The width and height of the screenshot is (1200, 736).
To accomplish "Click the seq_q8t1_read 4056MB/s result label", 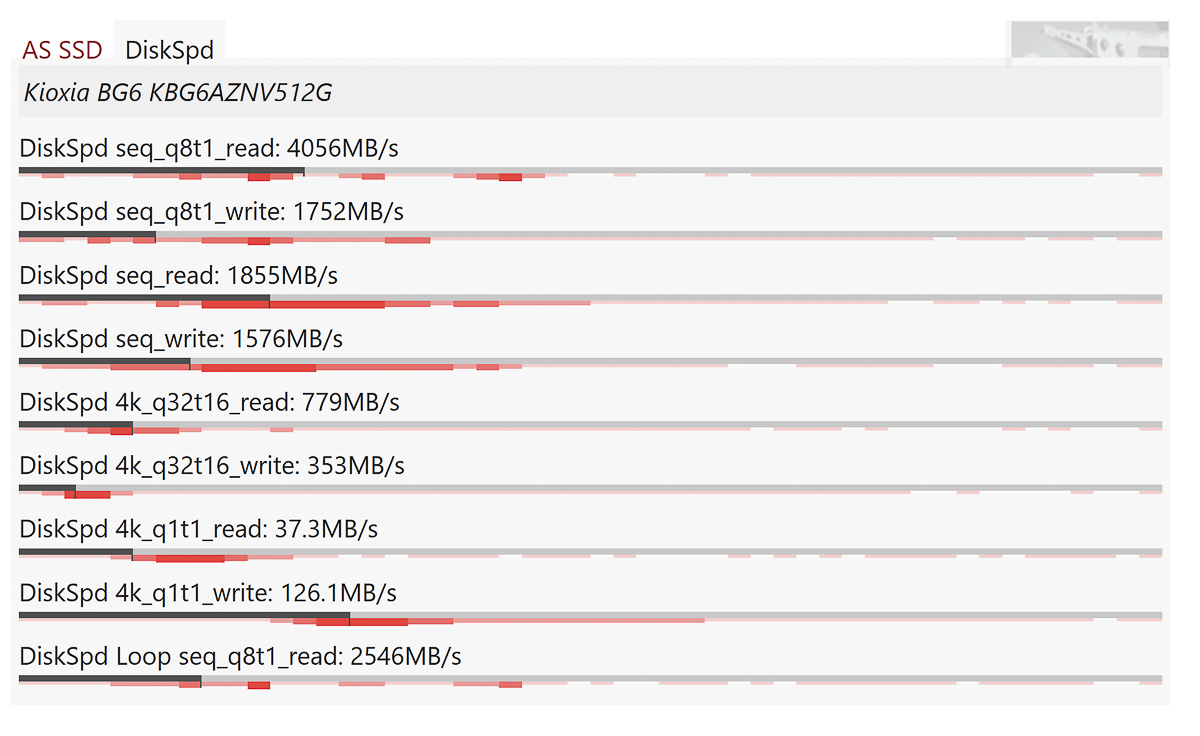I will click(x=209, y=149).
